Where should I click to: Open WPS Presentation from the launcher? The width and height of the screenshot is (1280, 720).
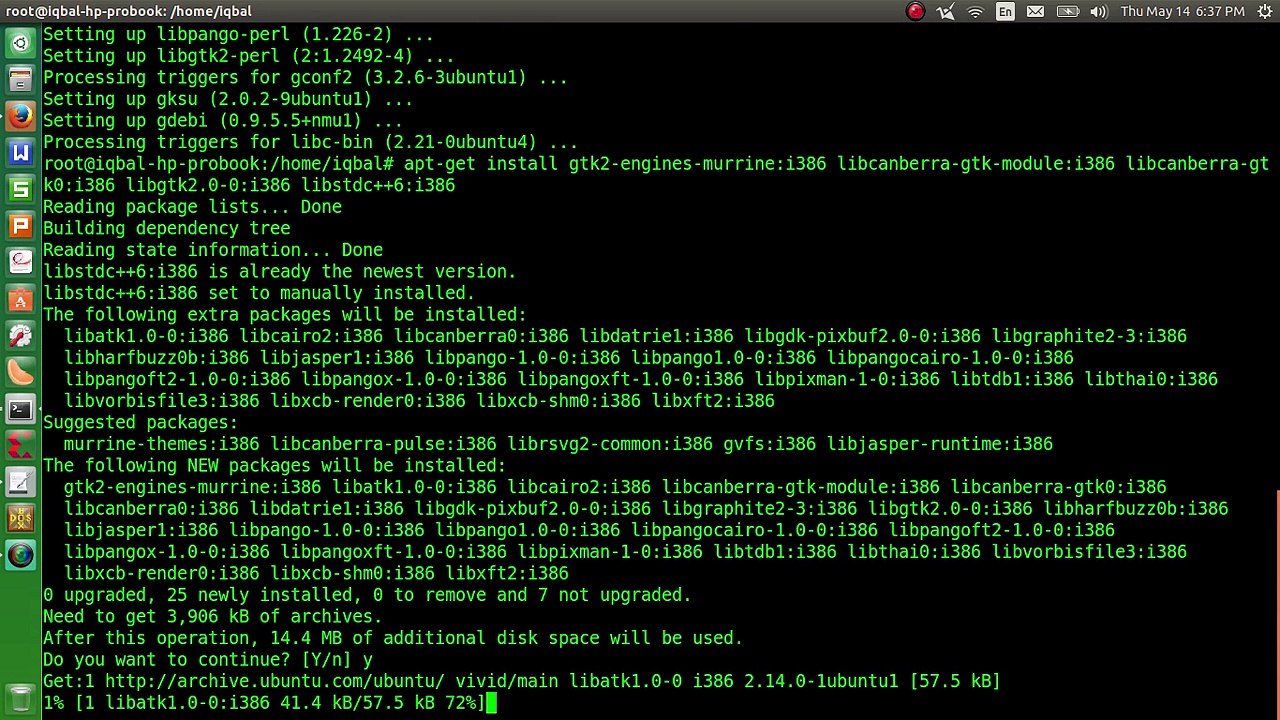point(20,226)
